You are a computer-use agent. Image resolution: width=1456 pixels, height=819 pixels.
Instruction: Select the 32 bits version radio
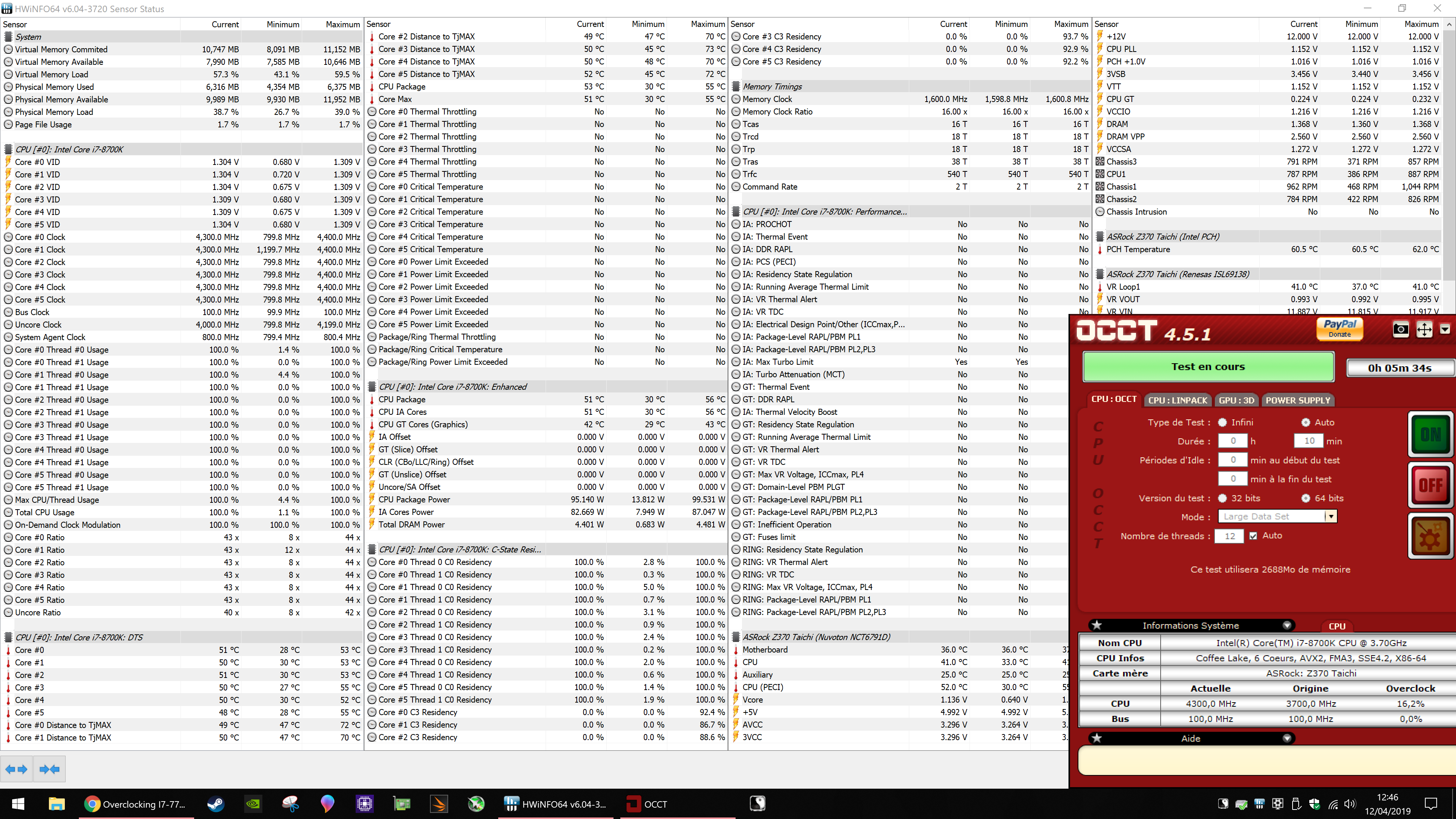click(x=1222, y=498)
